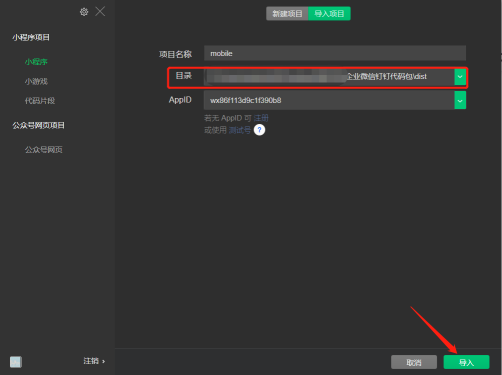Click the AppID input field
Screen dimensions: 502x375
(329, 100)
